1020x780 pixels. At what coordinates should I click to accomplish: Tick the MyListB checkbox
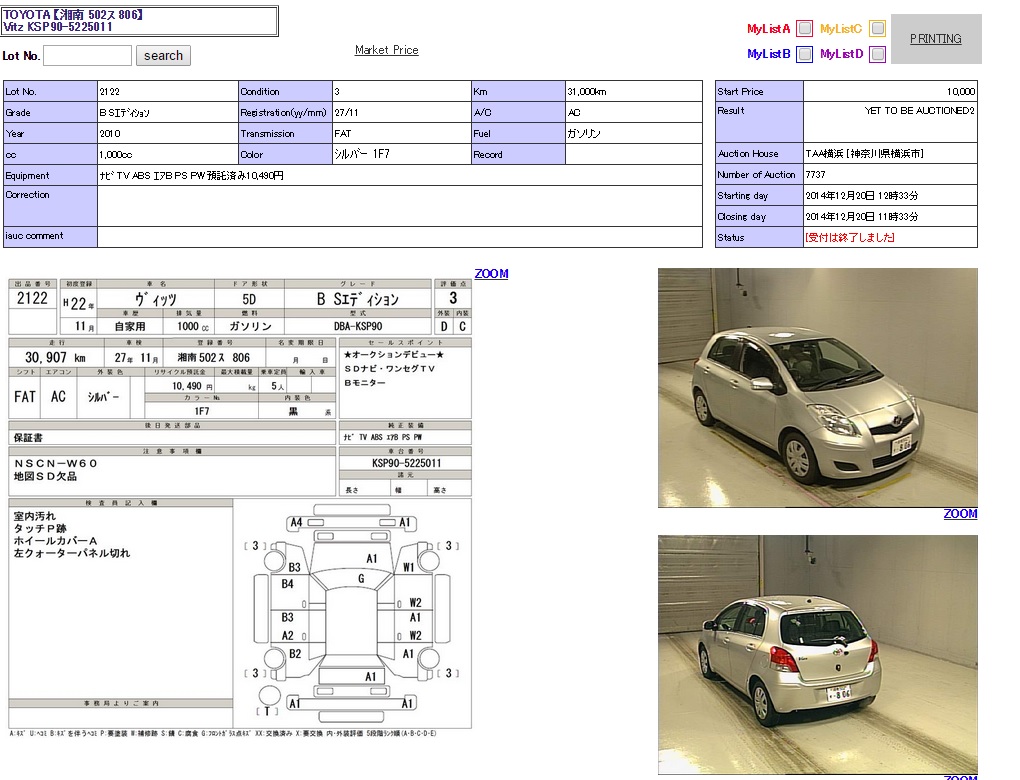click(x=804, y=54)
